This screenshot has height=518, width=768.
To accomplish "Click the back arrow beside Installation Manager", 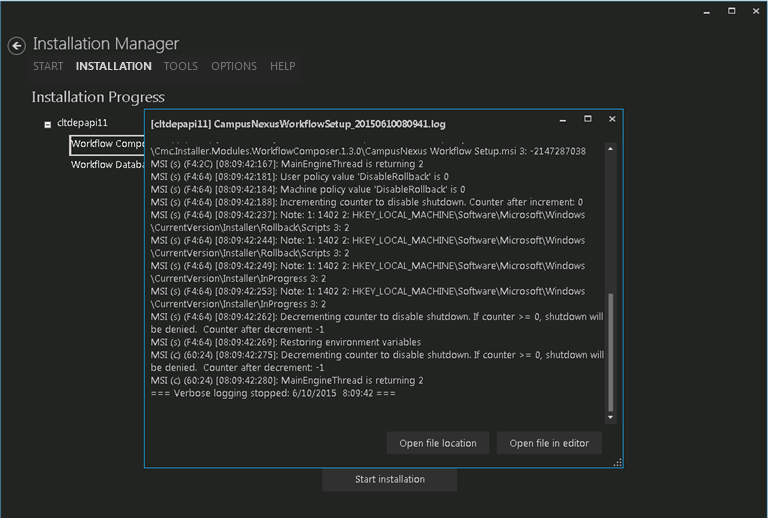I will click(16, 46).
